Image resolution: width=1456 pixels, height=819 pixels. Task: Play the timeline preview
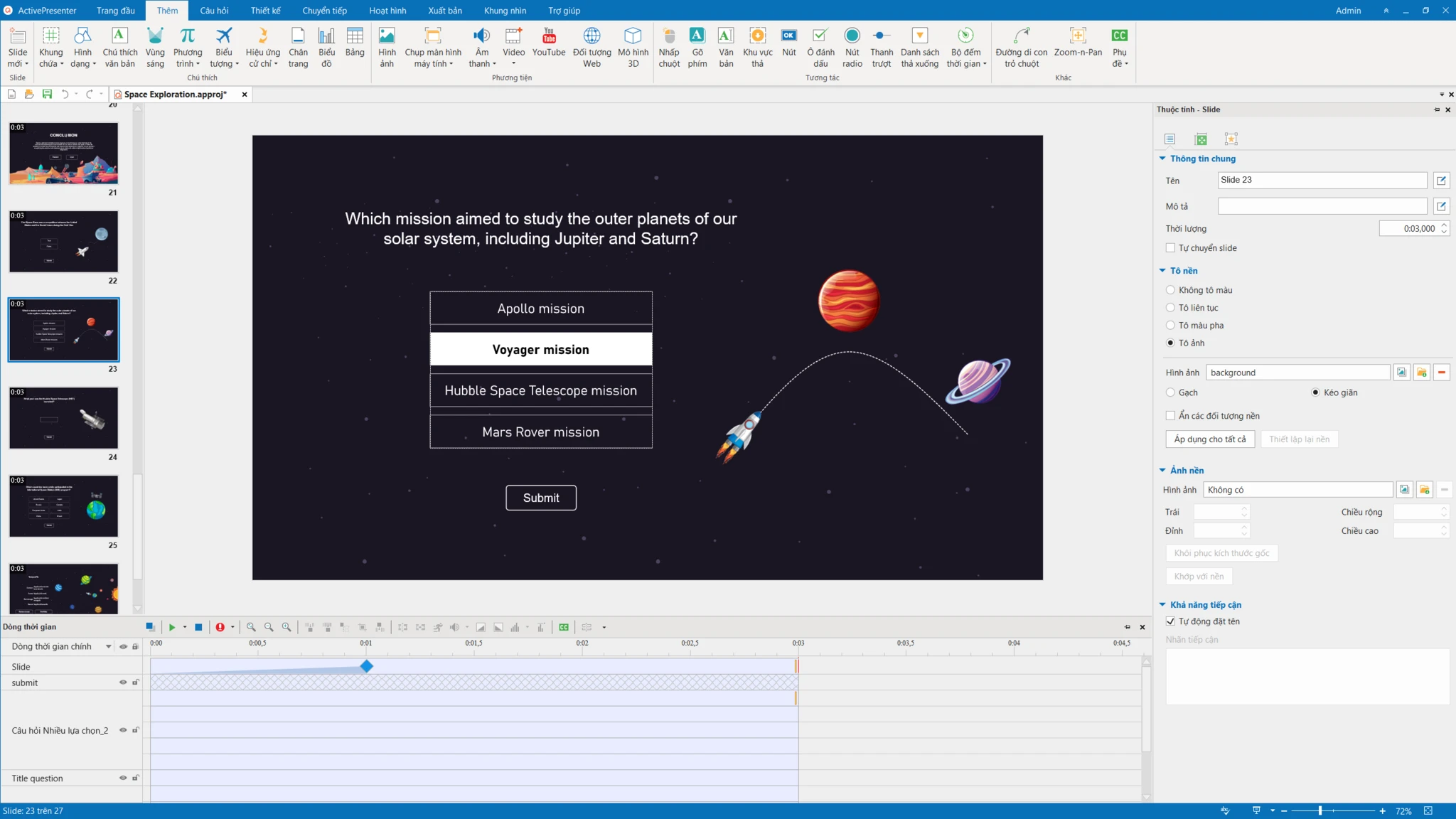click(172, 627)
